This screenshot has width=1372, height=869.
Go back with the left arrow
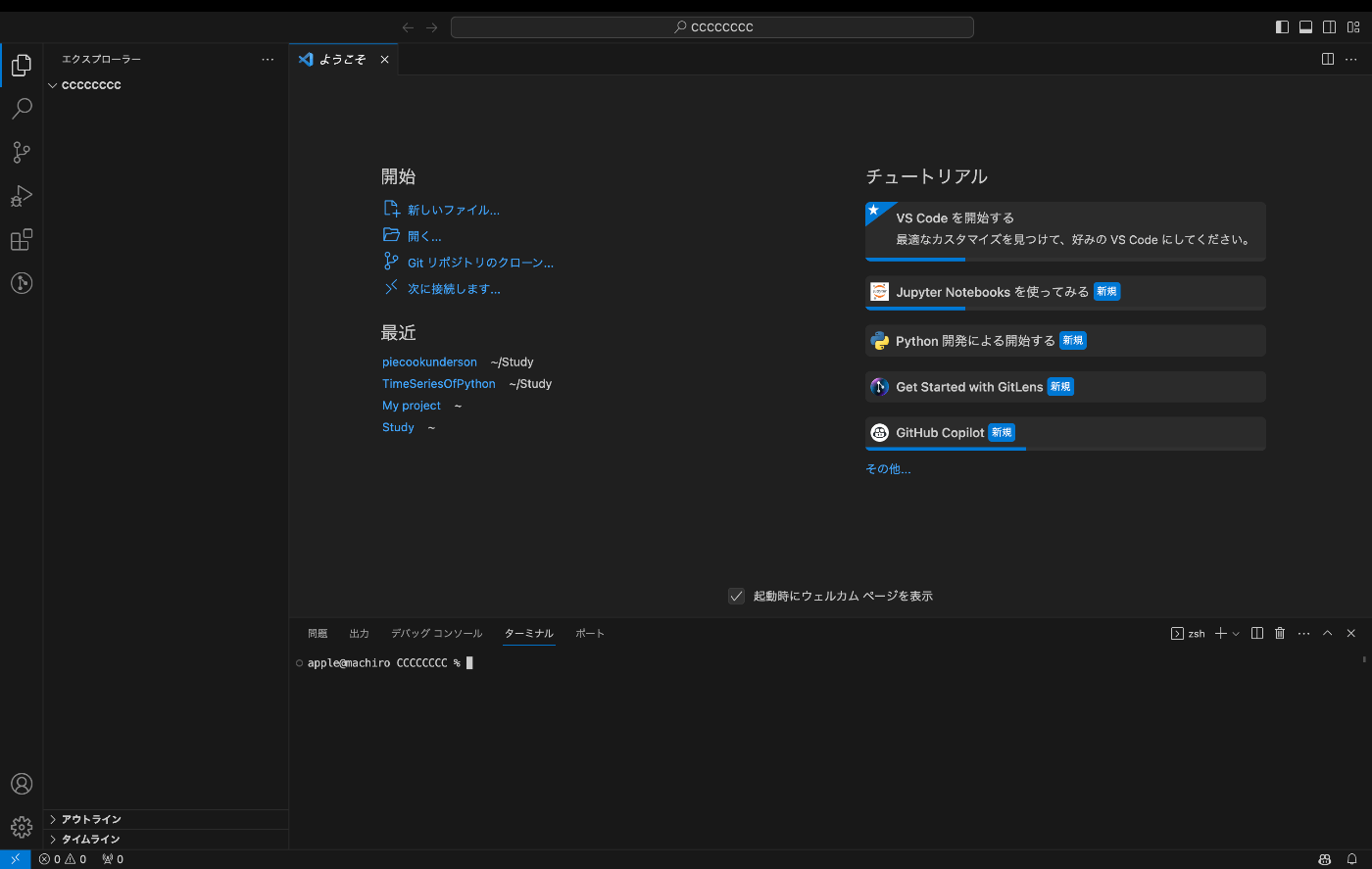point(409,27)
